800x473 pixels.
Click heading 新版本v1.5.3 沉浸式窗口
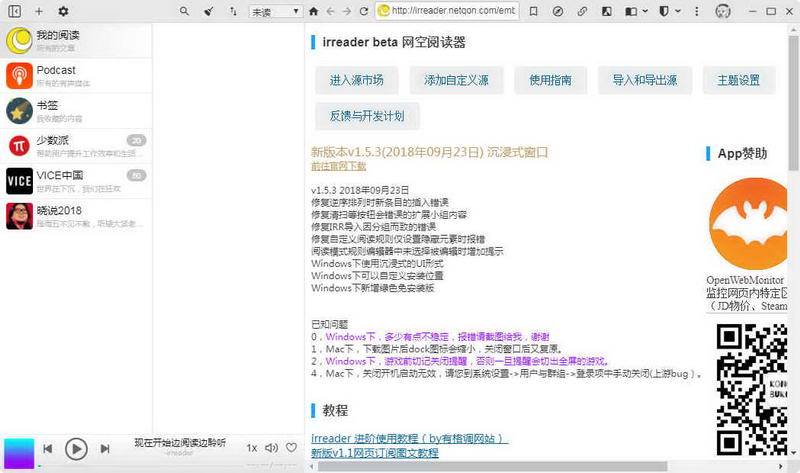click(430, 152)
